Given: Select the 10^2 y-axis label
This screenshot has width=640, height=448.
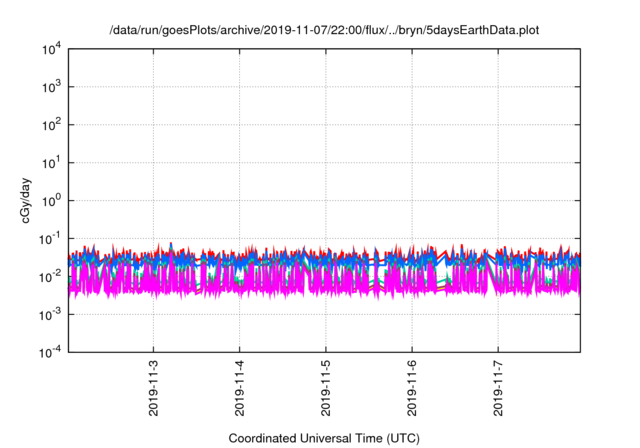Looking at the screenshot, I should 51,125.
